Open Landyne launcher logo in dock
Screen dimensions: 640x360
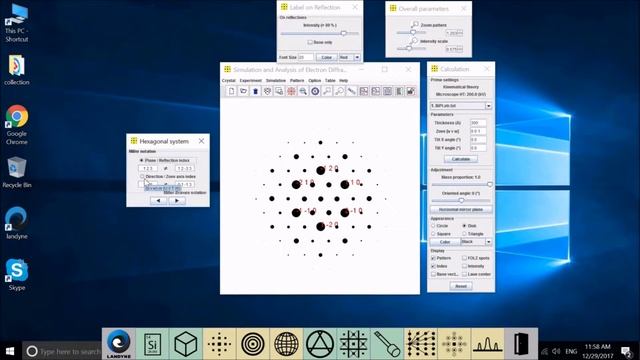(x=119, y=344)
